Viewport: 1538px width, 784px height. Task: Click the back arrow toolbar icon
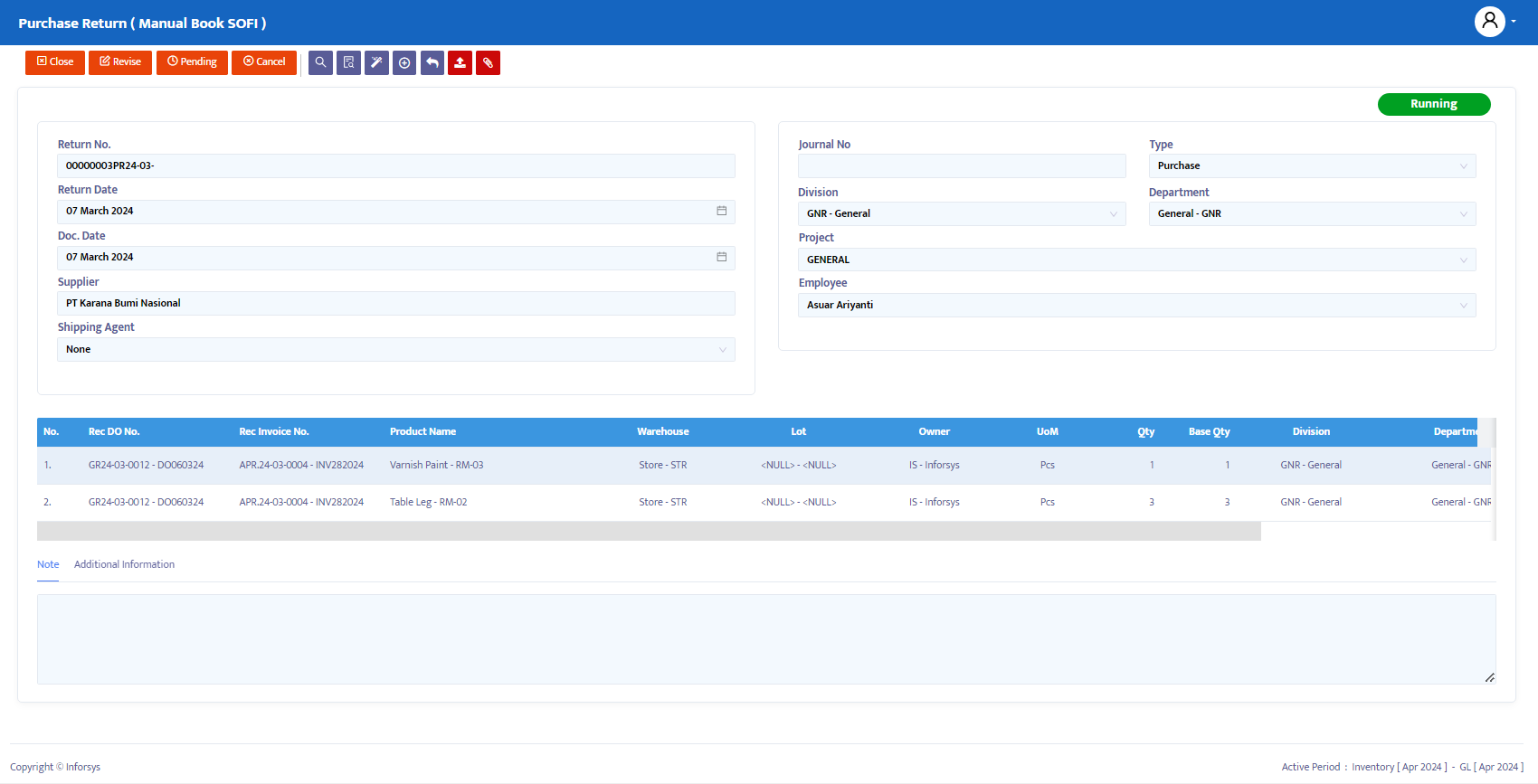pyautogui.click(x=432, y=62)
